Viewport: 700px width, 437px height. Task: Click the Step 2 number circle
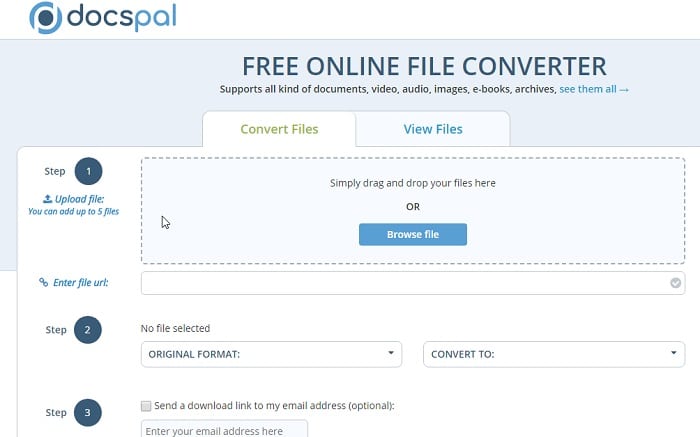pos(88,330)
